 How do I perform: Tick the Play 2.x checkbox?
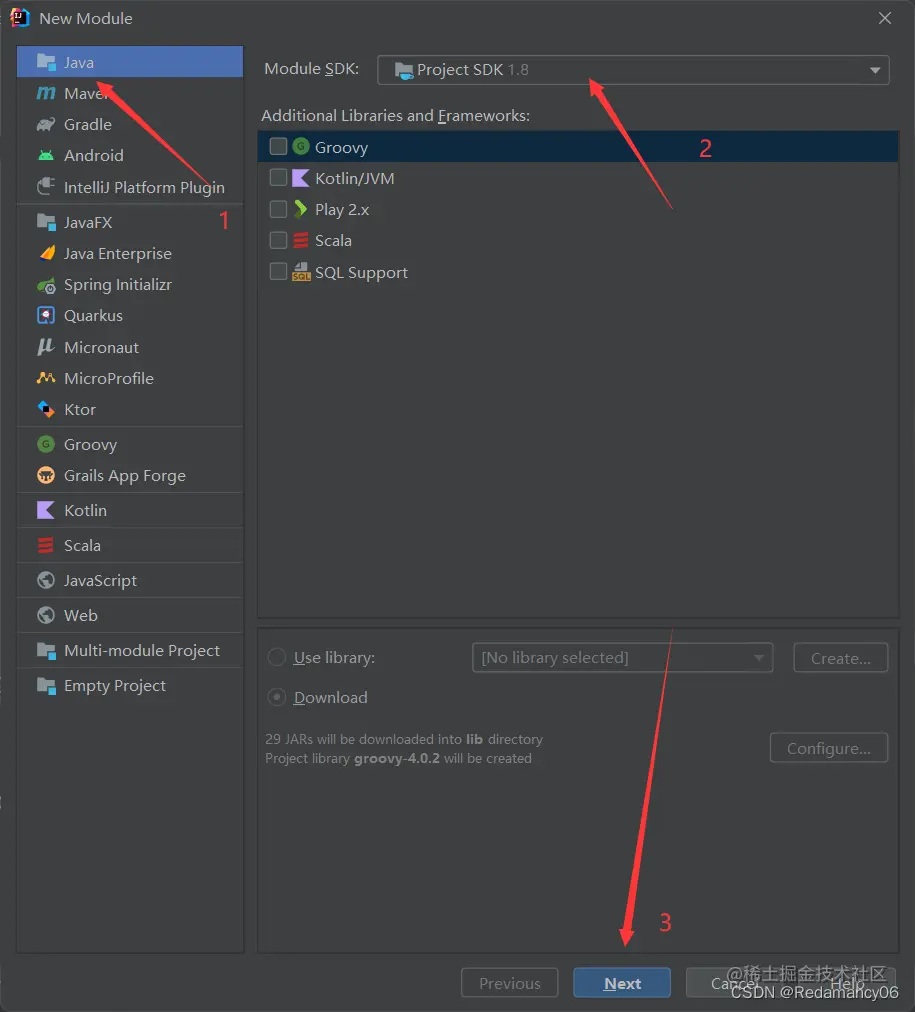(x=278, y=209)
